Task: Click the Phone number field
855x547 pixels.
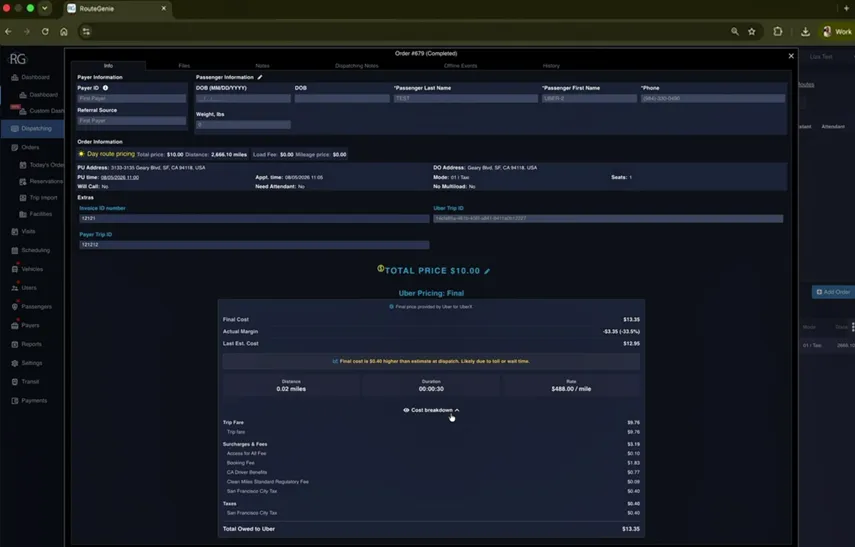Action: coord(713,99)
